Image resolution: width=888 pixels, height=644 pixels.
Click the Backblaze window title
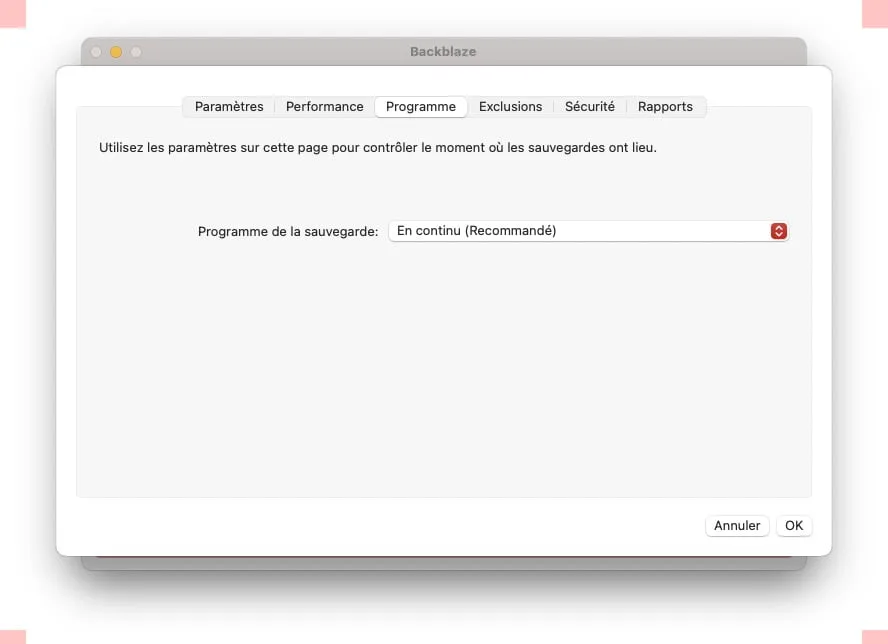pyautogui.click(x=443, y=51)
